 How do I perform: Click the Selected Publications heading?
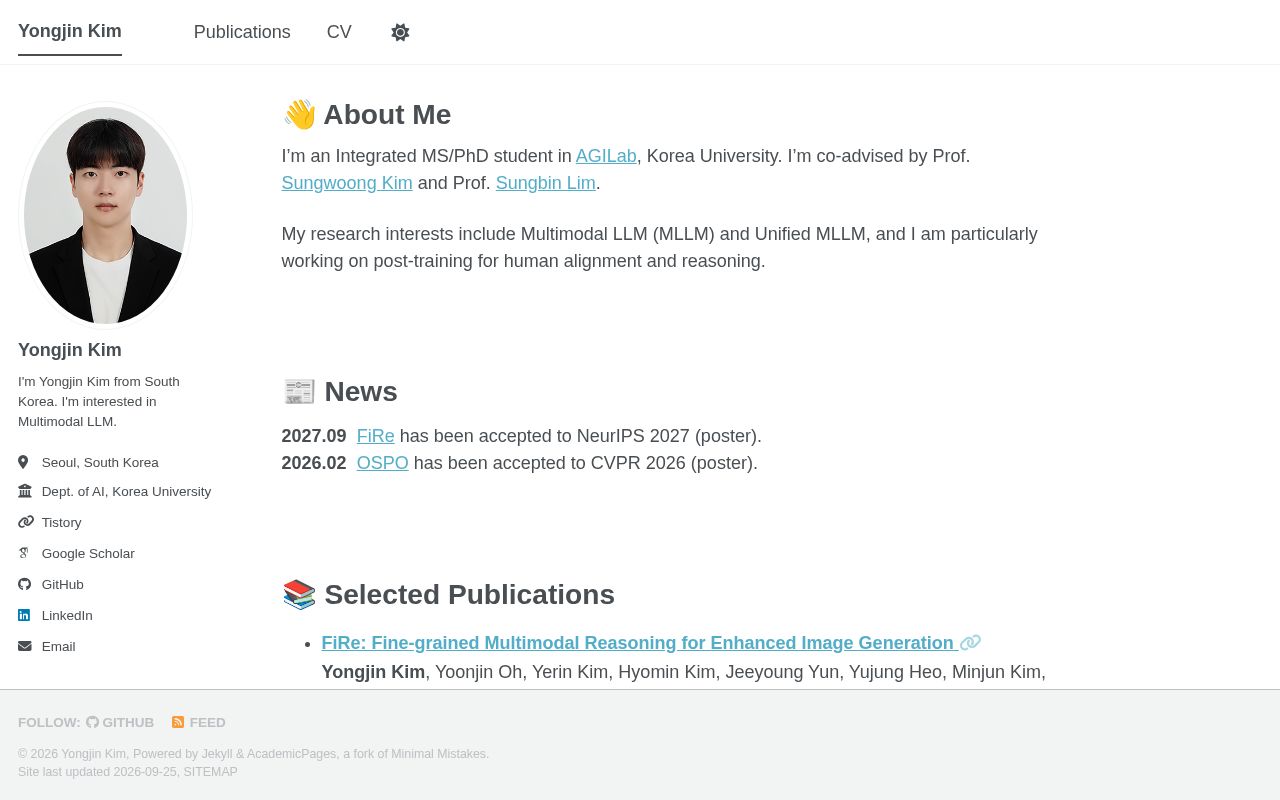[448, 595]
